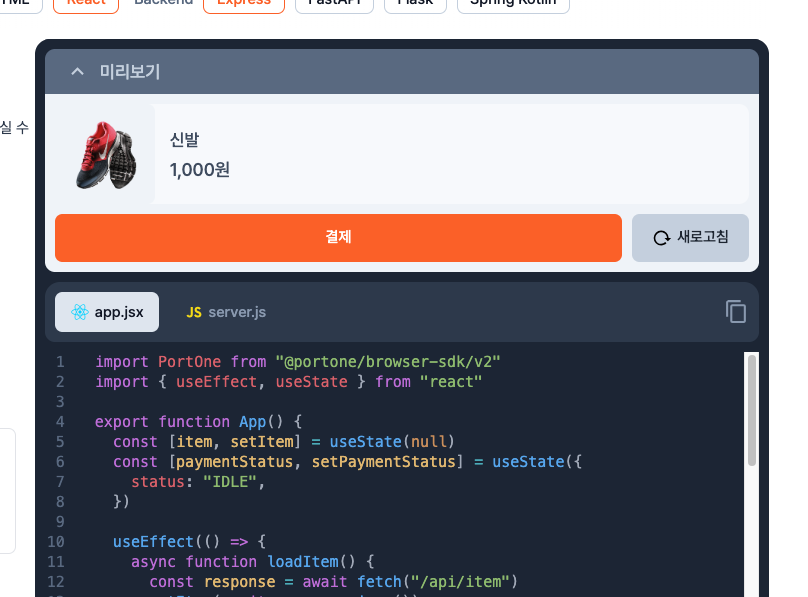Collapse the 미리보기 preview panel chevron
This screenshot has width=808, height=597.
point(77,72)
